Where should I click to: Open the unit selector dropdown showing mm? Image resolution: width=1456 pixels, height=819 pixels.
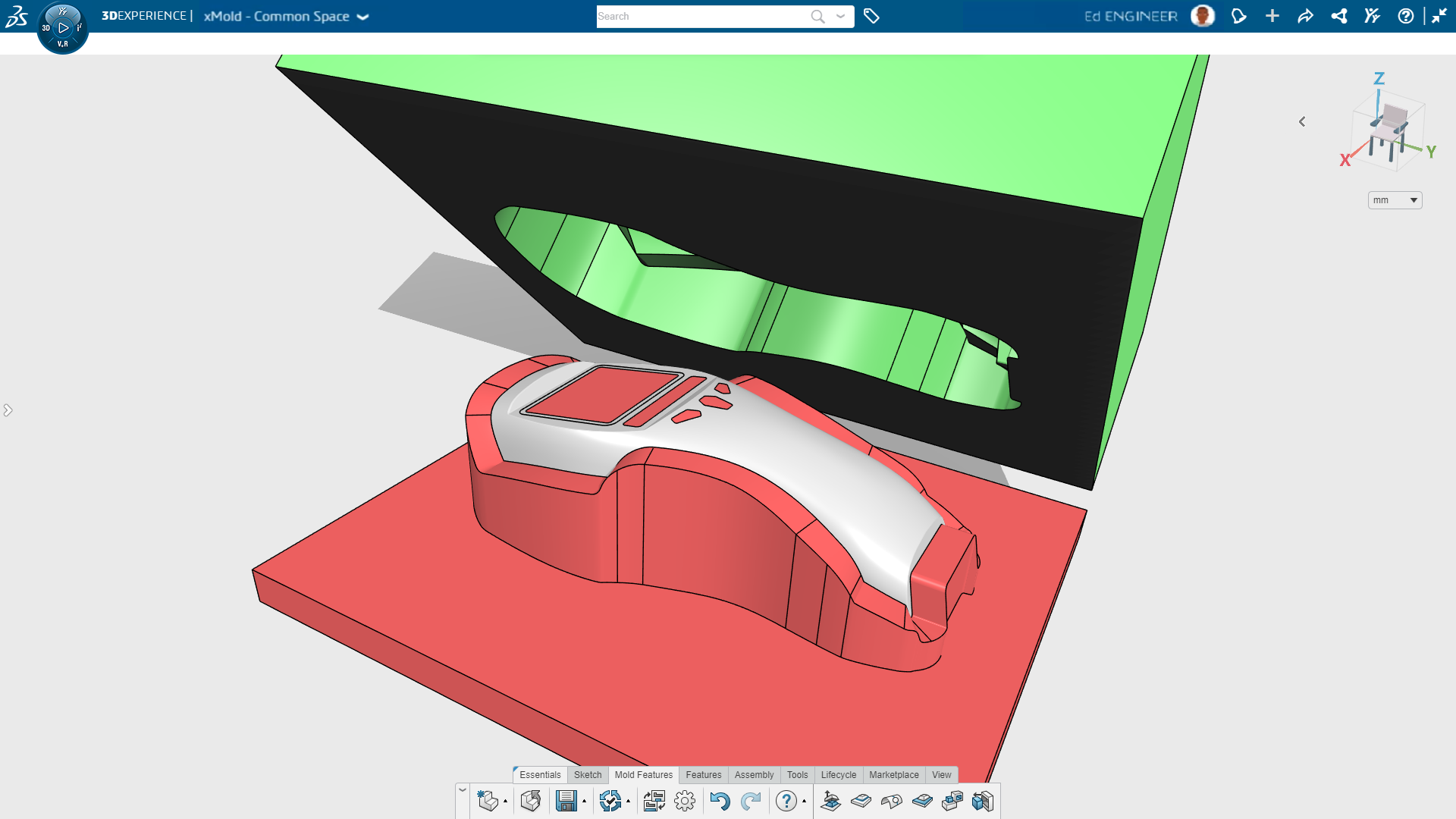click(x=1395, y=200)
